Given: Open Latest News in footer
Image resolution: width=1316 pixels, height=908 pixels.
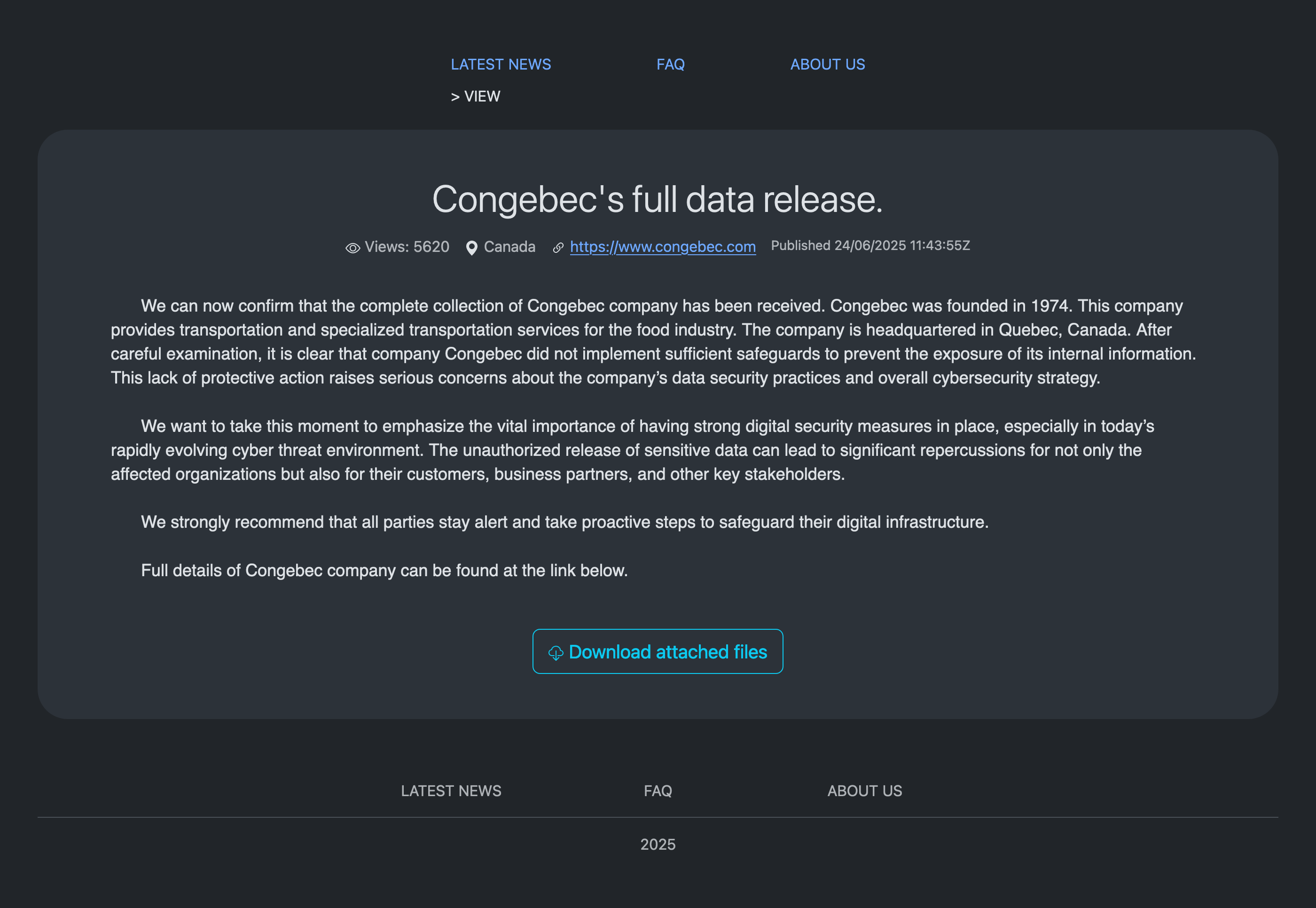Looking at the screenshot, I should point(451,791).
